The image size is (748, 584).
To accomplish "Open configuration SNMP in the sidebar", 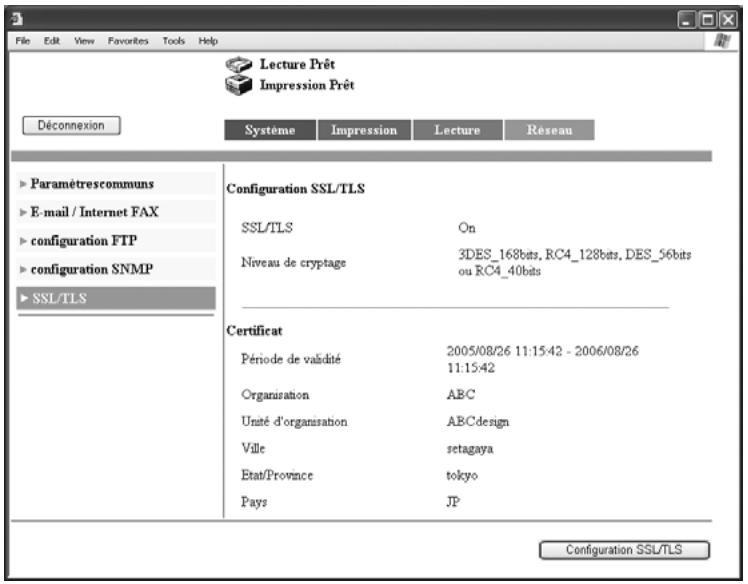I will coord(116,269).
